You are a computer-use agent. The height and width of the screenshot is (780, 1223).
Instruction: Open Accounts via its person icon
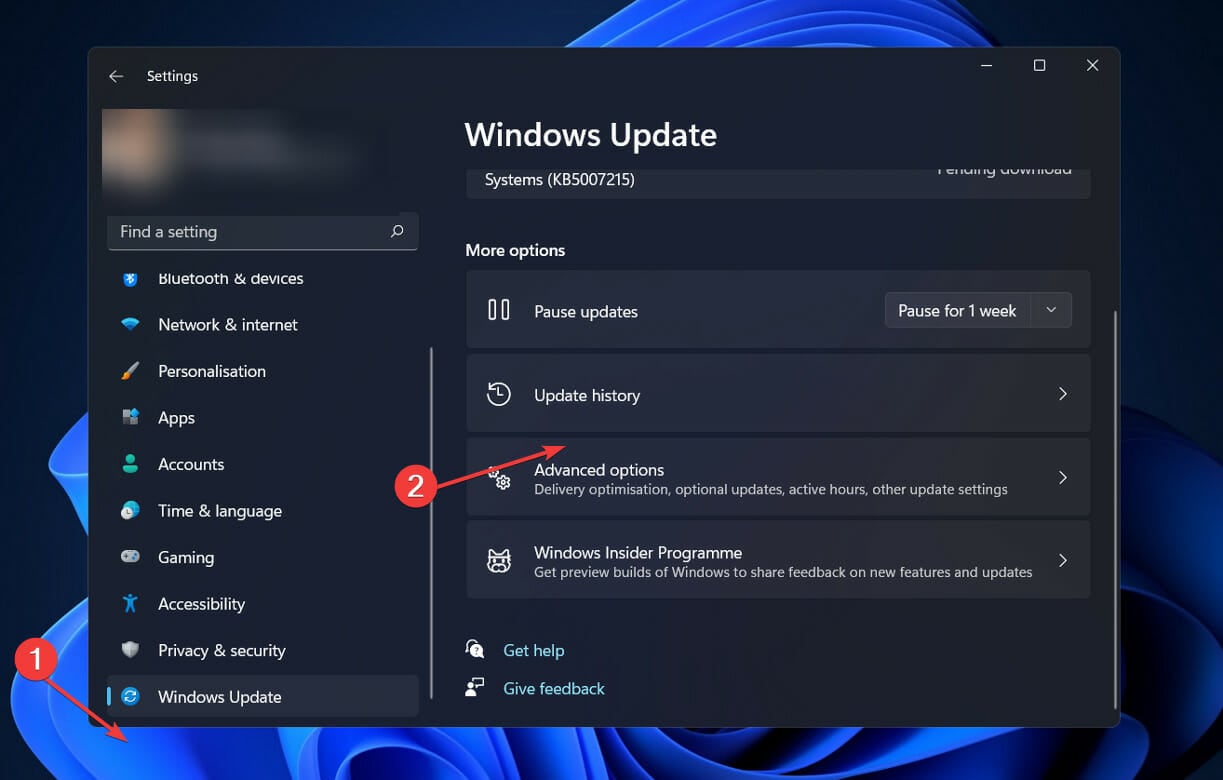pos(130,464)
